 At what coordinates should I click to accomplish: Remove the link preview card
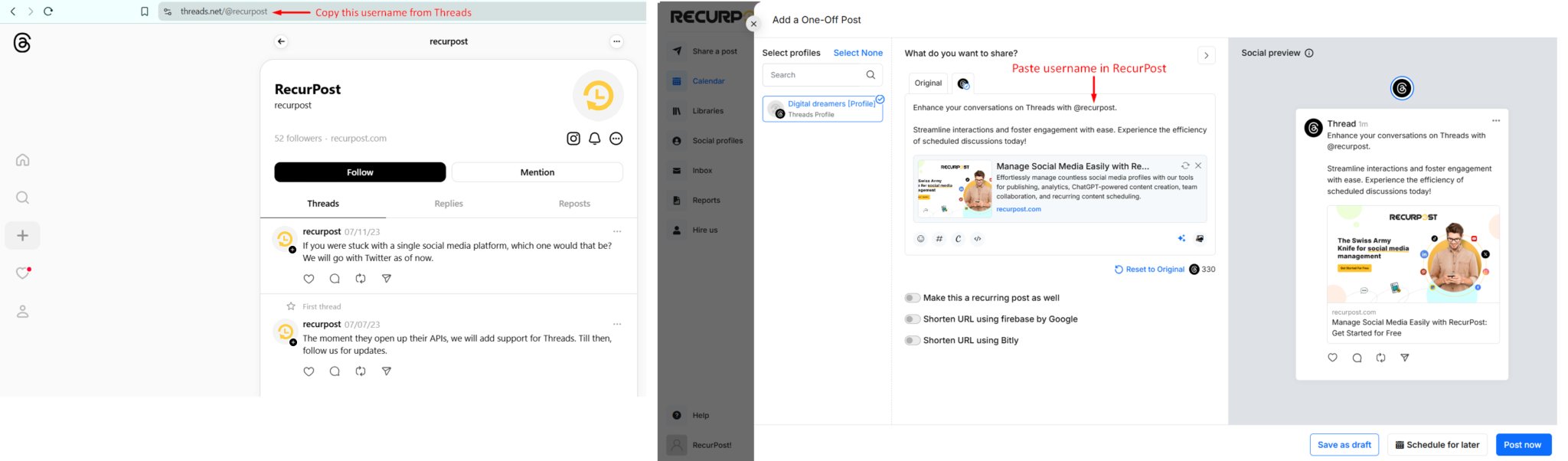tap(1198, 165)
